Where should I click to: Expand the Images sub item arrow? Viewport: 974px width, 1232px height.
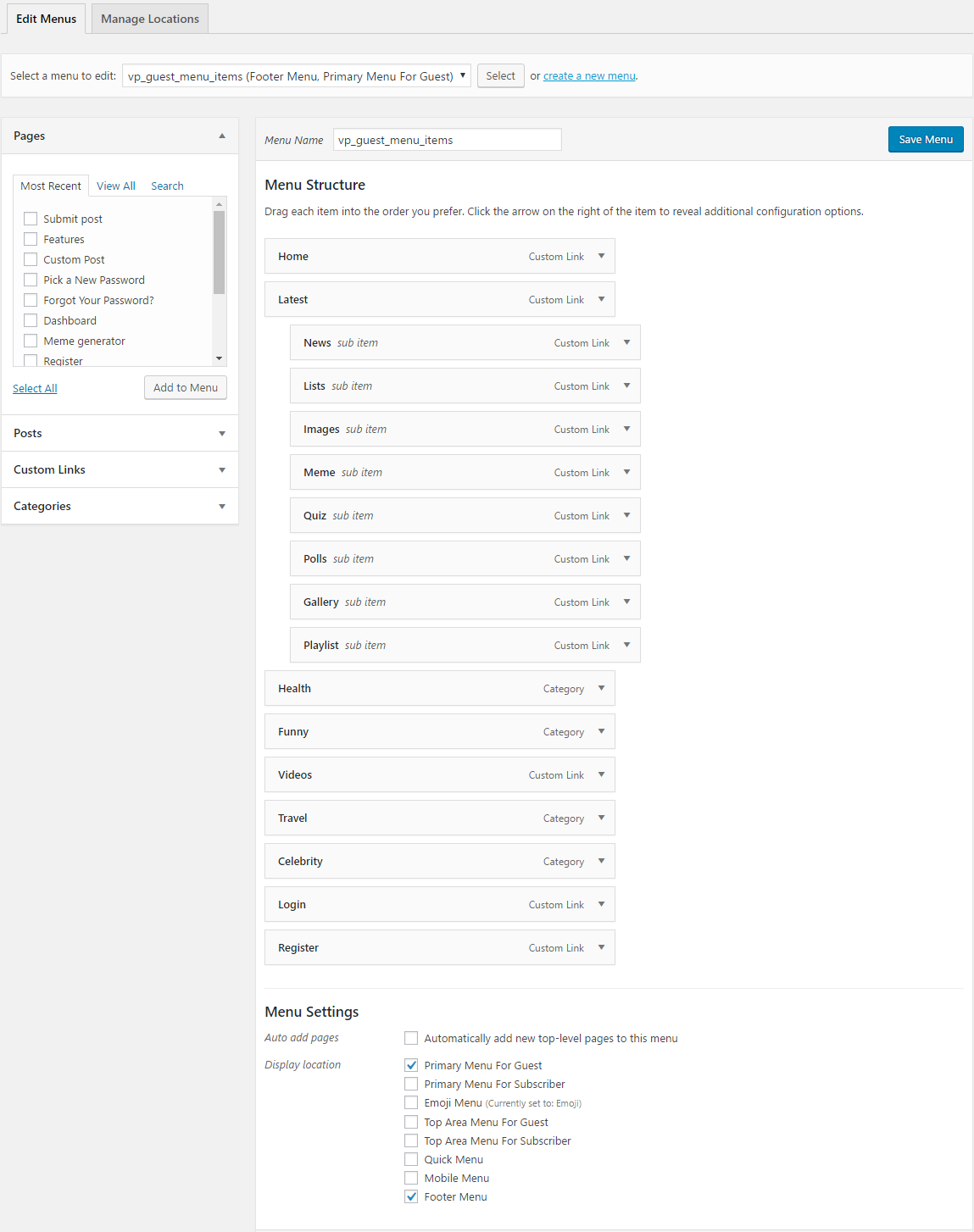coord(626,429)
